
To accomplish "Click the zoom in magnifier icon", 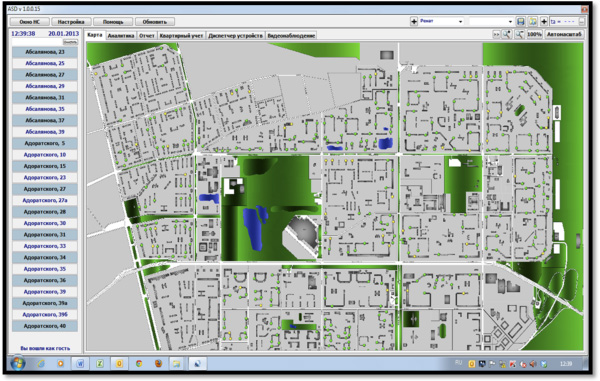I will [x=507, y=34].
